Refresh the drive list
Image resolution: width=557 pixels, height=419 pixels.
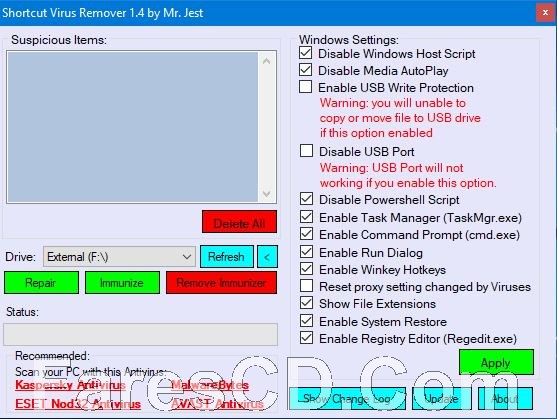[x=227, y=256]
